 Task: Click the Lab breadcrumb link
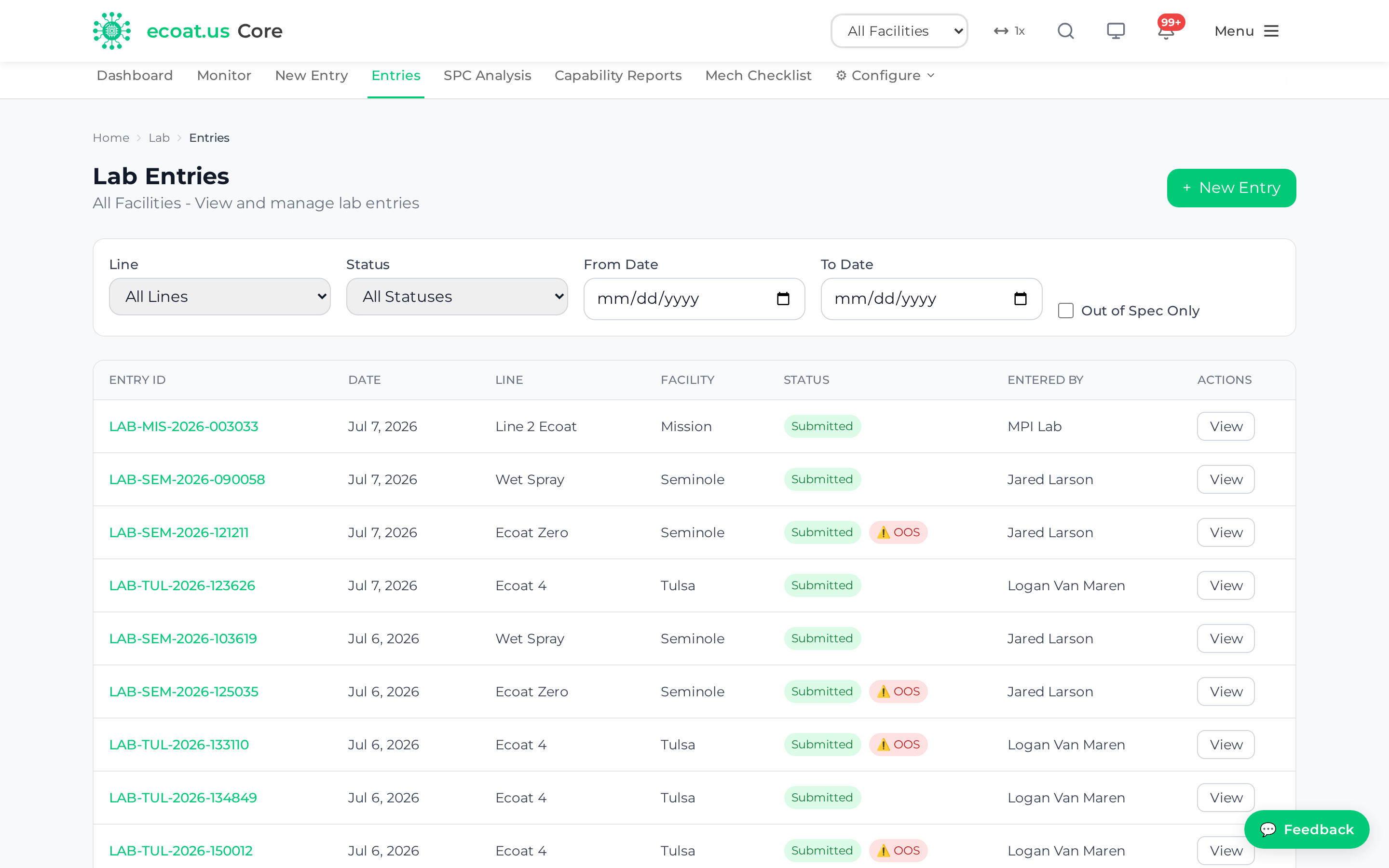pyautogui.click(x=159, y=138)
